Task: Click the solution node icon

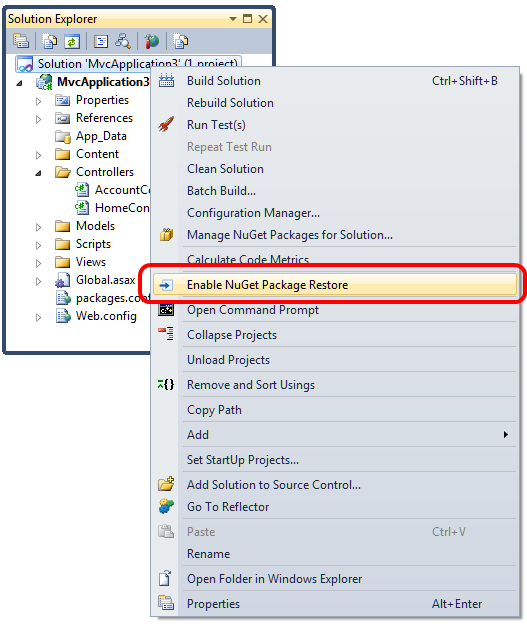Action: pyautogui.click(x=25, y=64)
